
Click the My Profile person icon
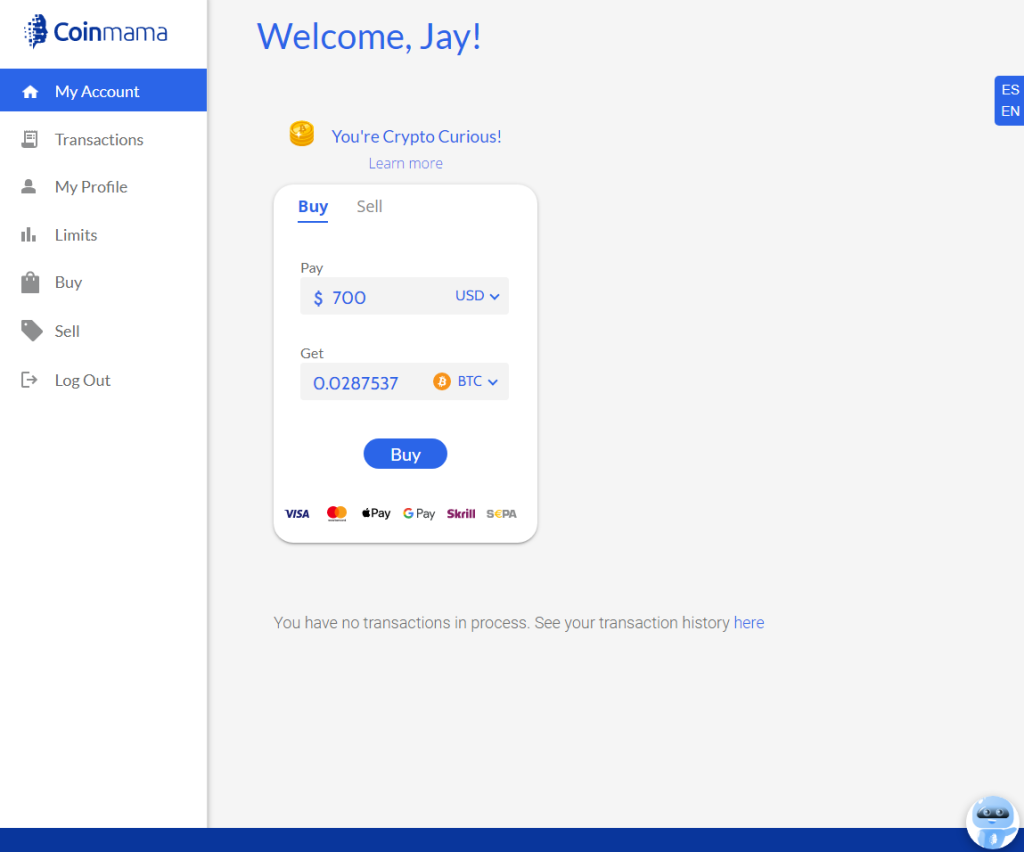(x=29, y=186)
